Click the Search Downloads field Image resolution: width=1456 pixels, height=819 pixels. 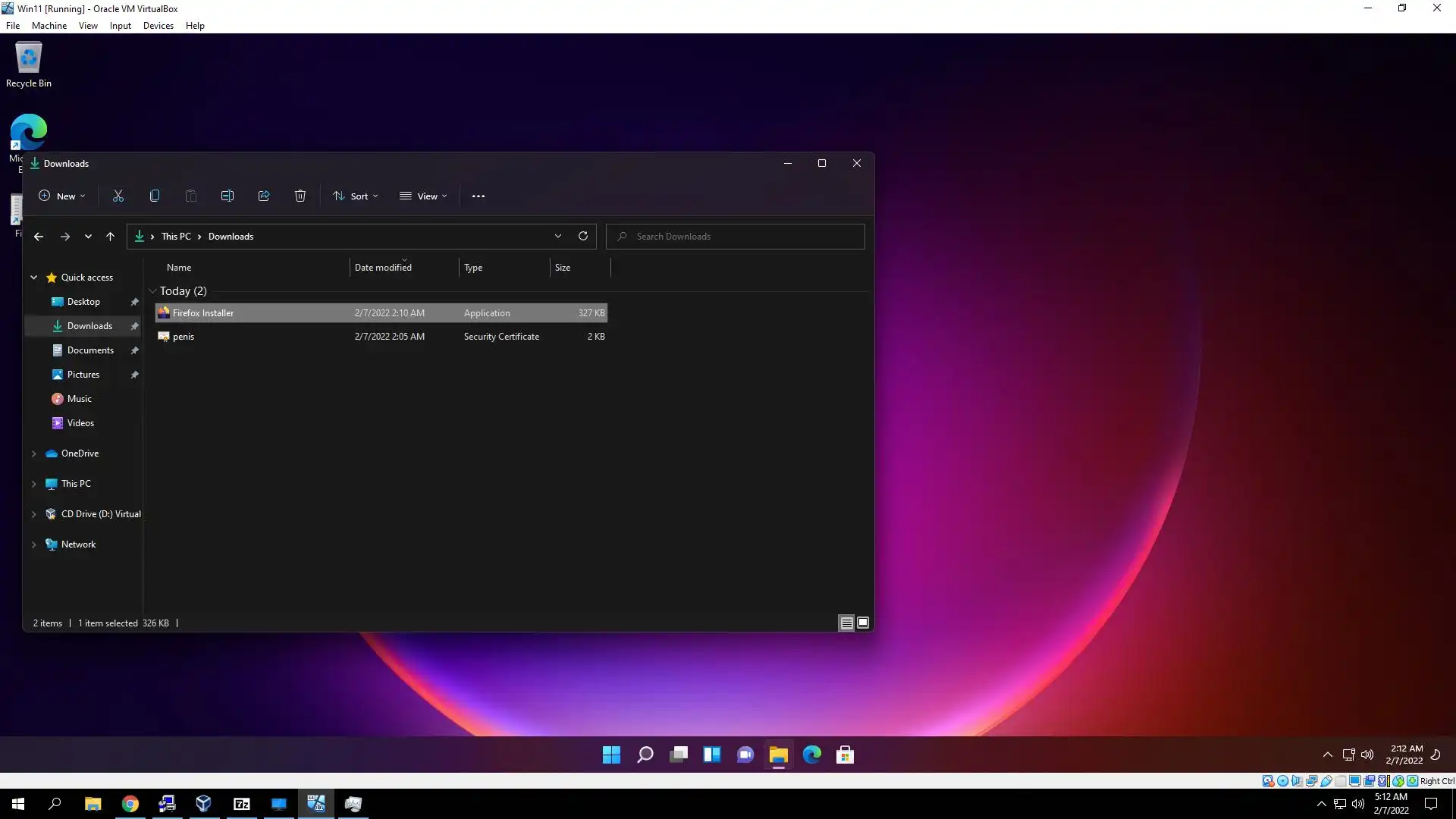click(736, 237)
